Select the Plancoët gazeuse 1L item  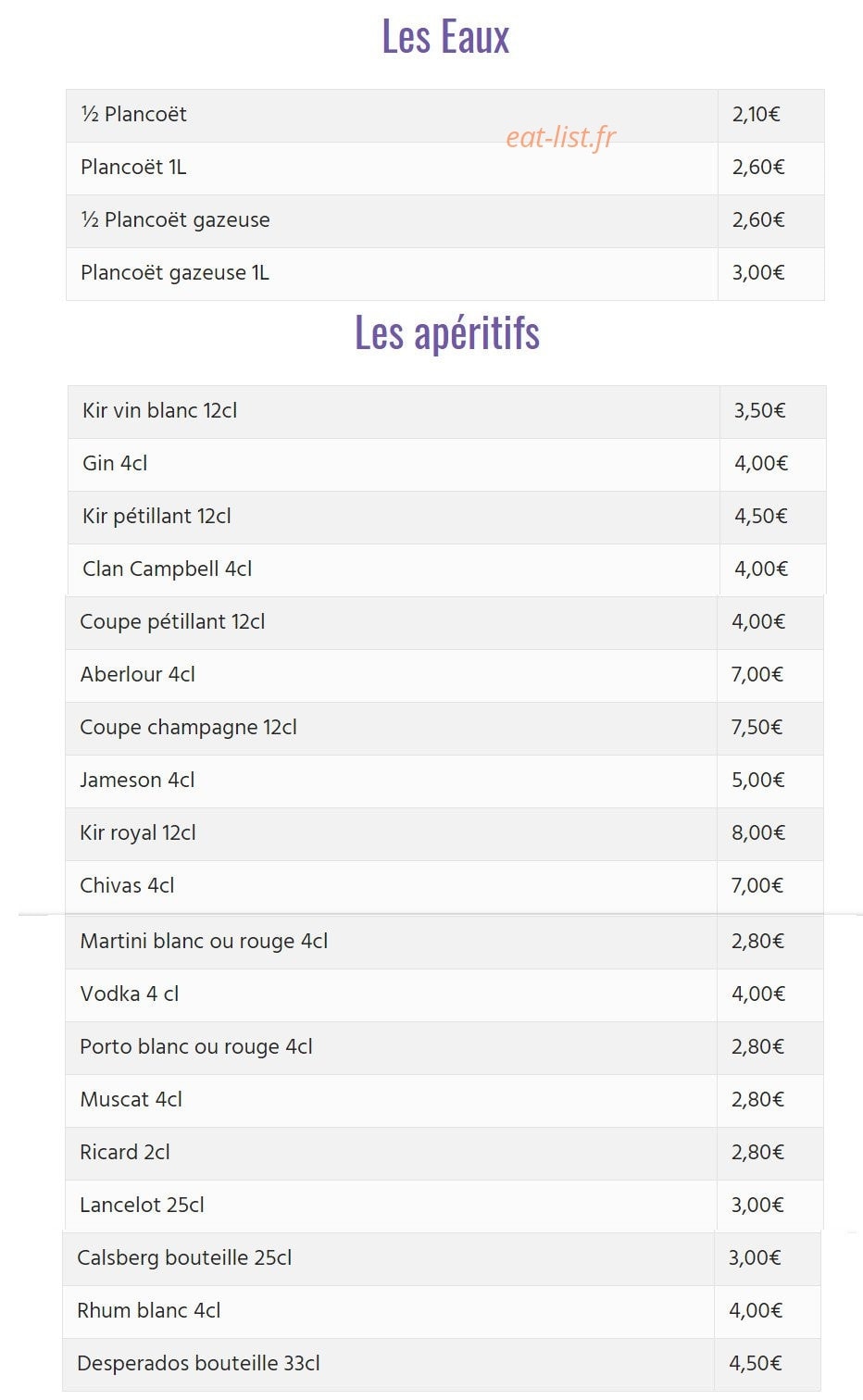coord(175,273)
